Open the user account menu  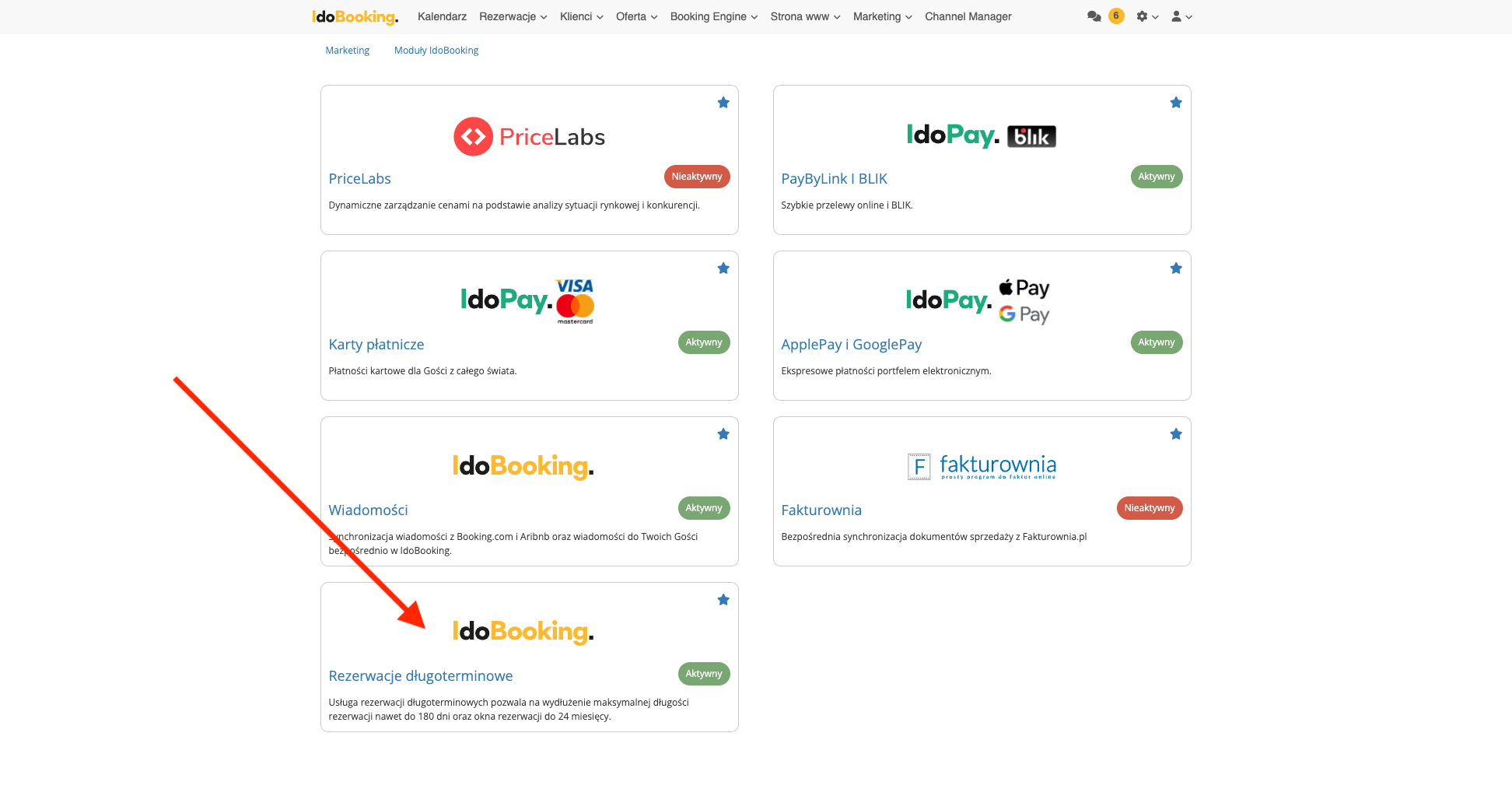[x=1181, y=16]
